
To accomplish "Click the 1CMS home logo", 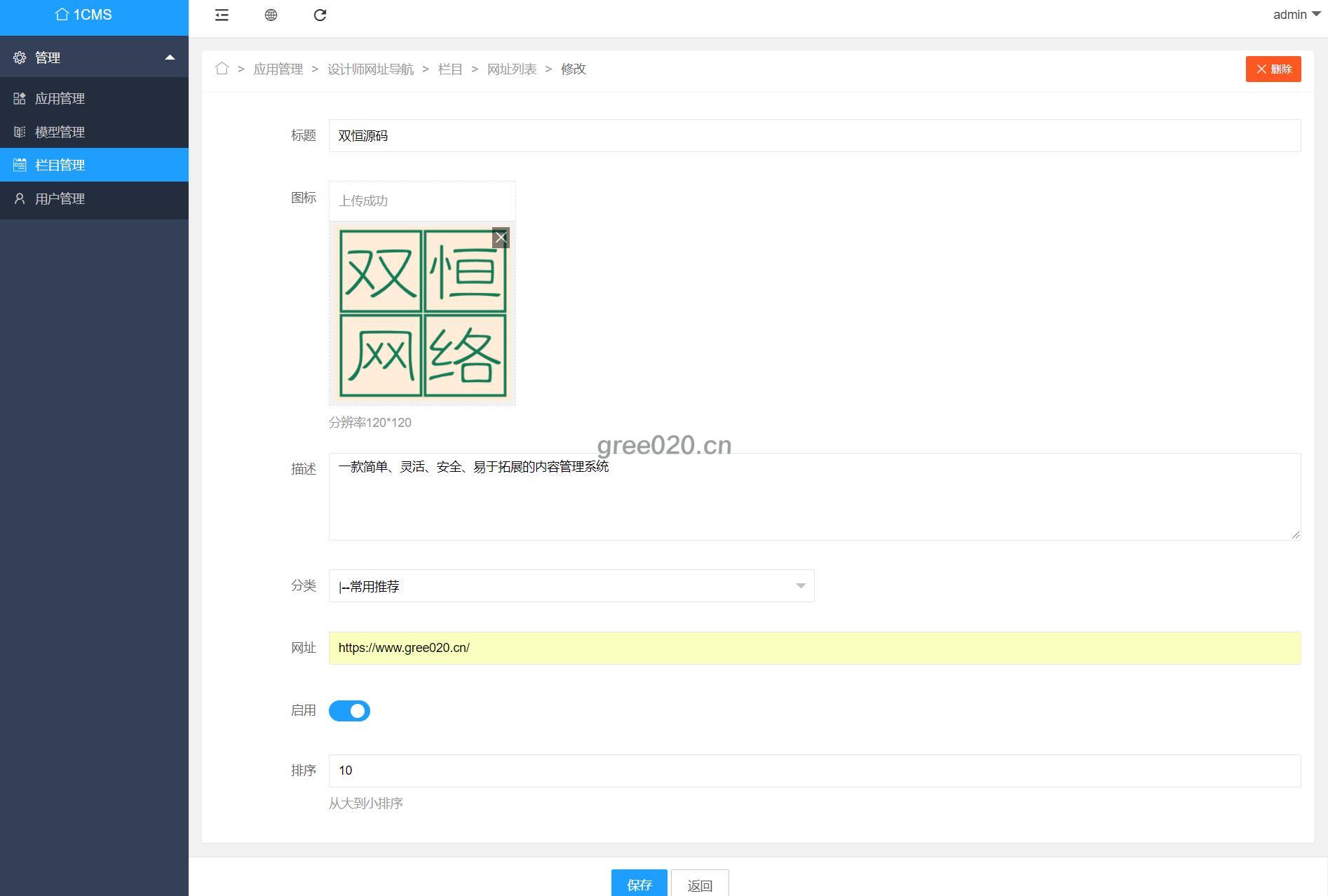I will tap(83, 15).
